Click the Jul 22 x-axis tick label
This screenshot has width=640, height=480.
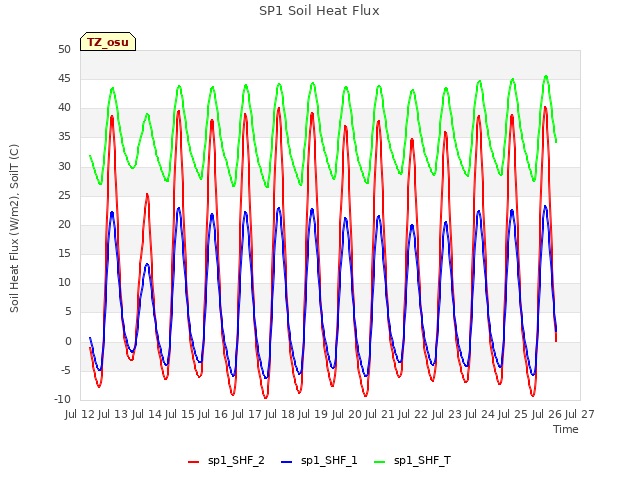tap(414, 414)
